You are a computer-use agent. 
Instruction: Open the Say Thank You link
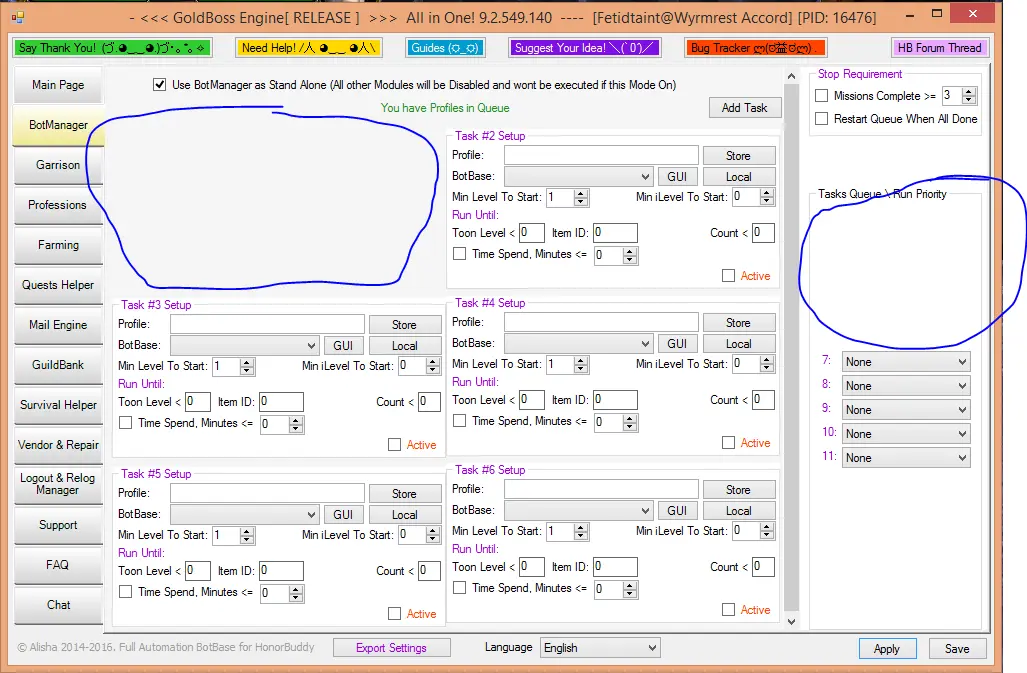tap(112, 48)
